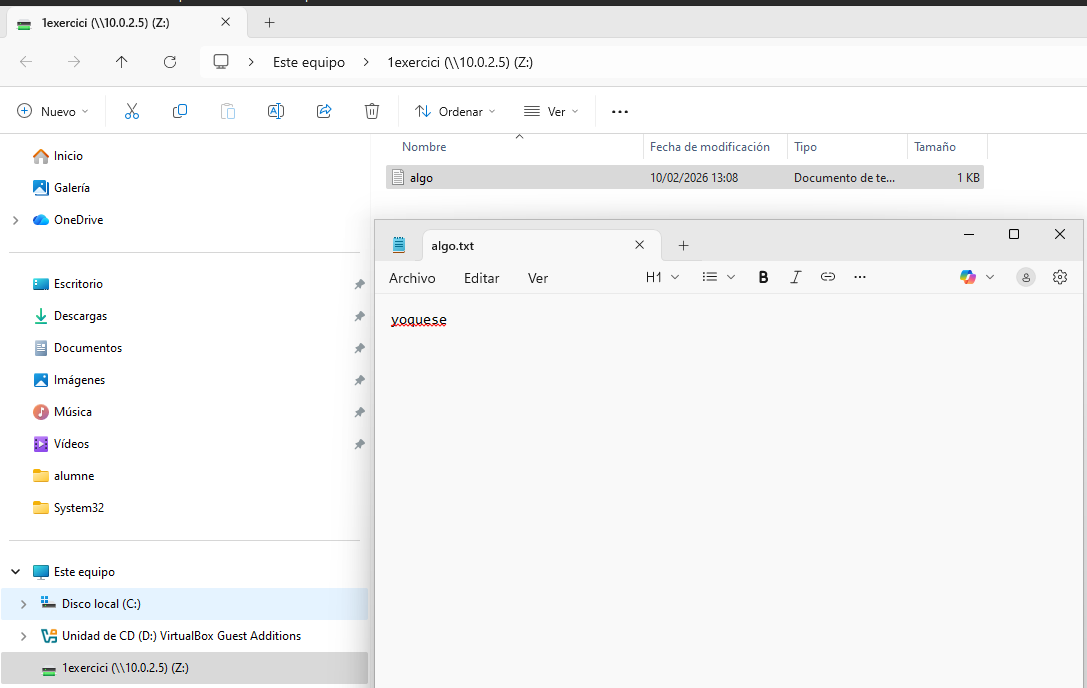Click the Delete trash can icon
This screenshot has width=1087, height=688.
(x=372, y=111)
